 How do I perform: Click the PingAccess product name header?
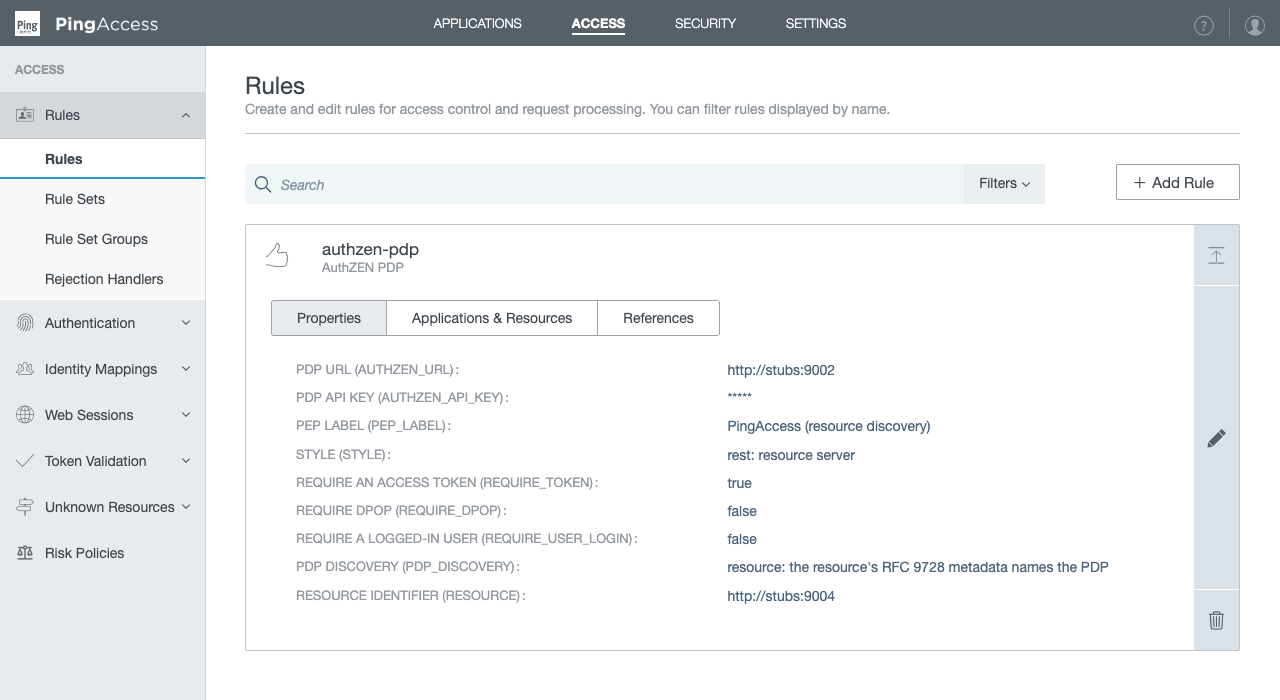click(107, 24)
